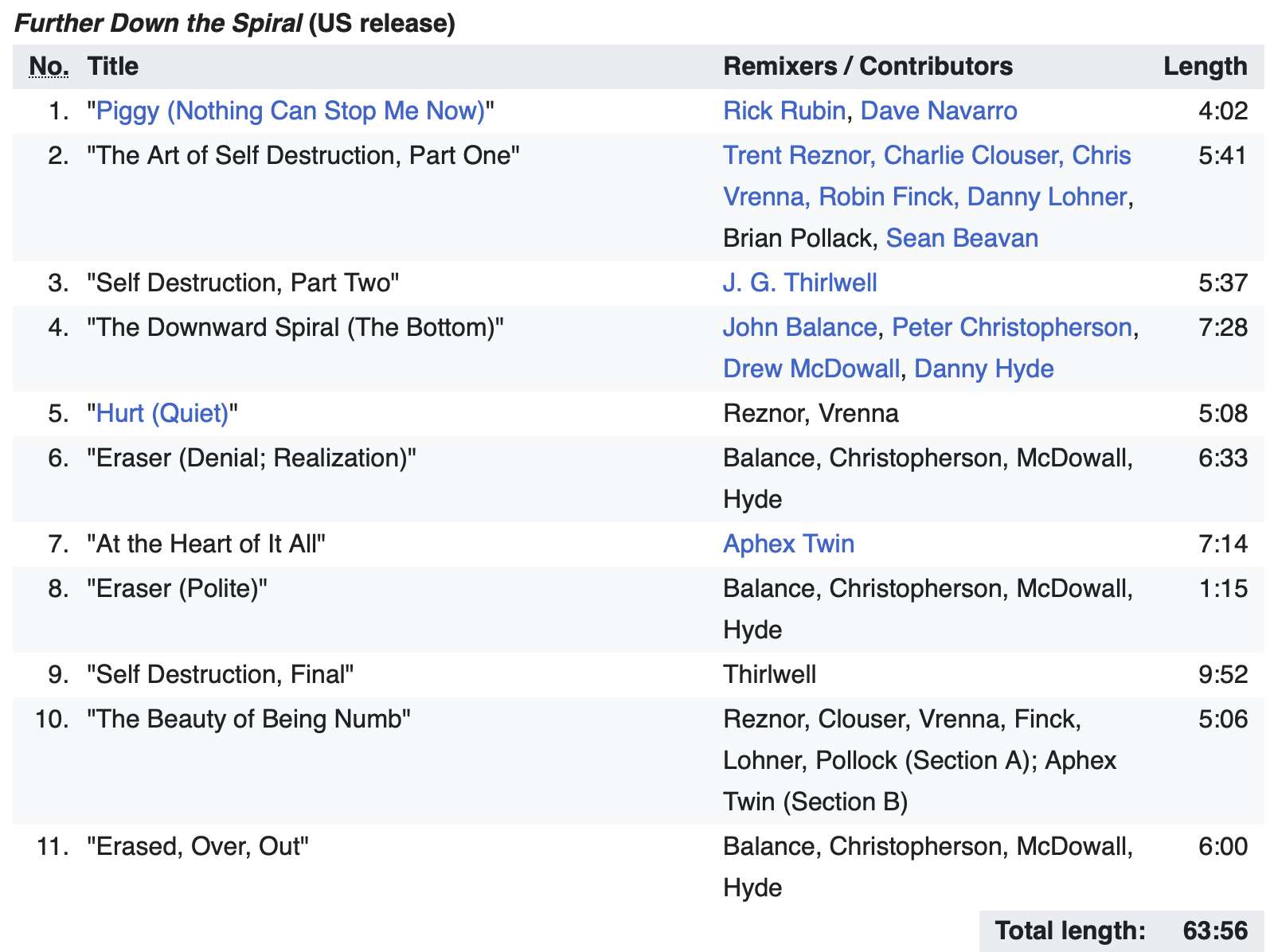The height and width of the screenshot is (952, 1274).
Task: Select the title "Erased, Over, Out"
Action: [197, 846]
